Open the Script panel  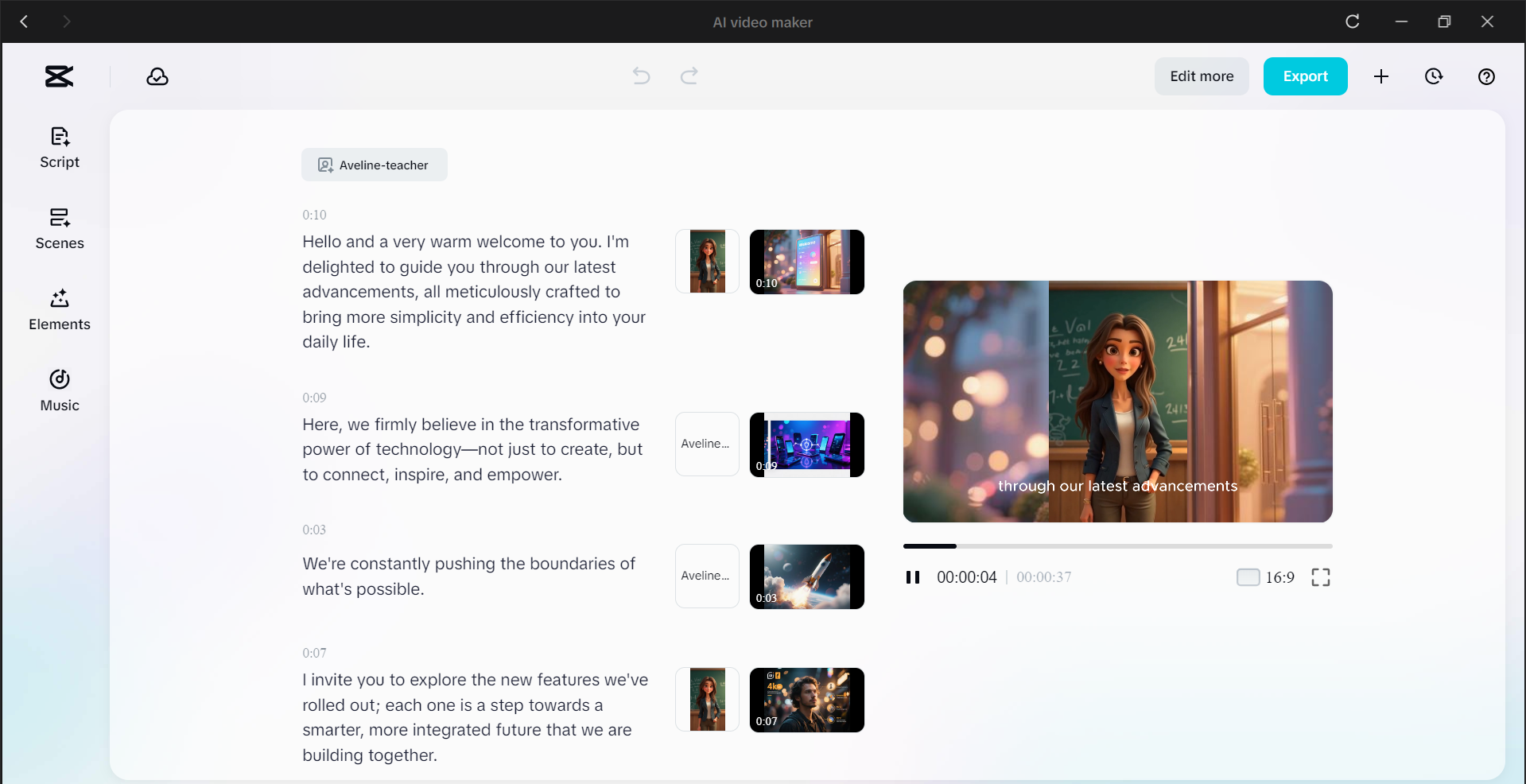pyautogui.click(x=59, y=147)
